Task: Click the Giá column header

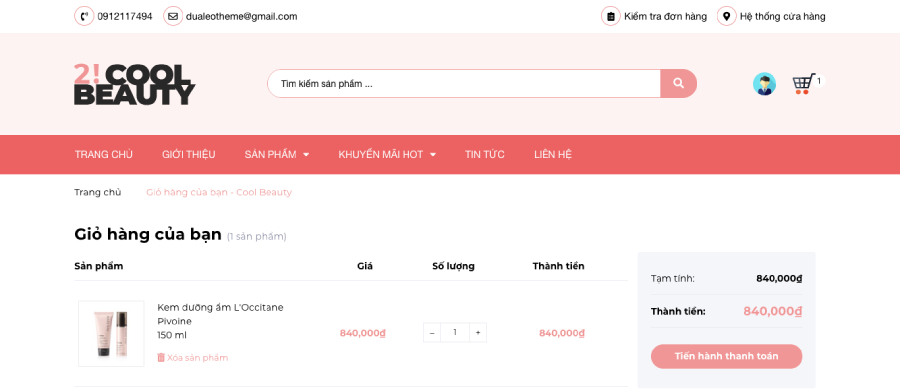Action: point(365,266)
